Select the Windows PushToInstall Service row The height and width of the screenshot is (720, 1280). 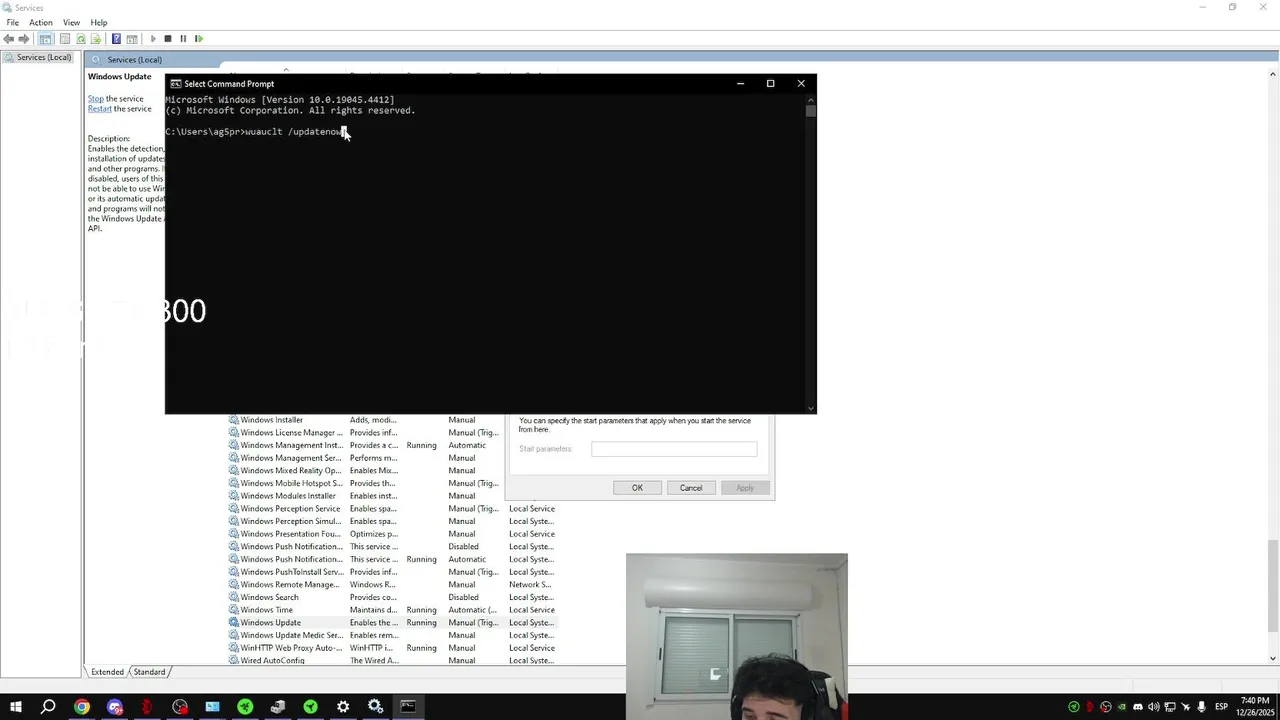(x=391, y=572)
